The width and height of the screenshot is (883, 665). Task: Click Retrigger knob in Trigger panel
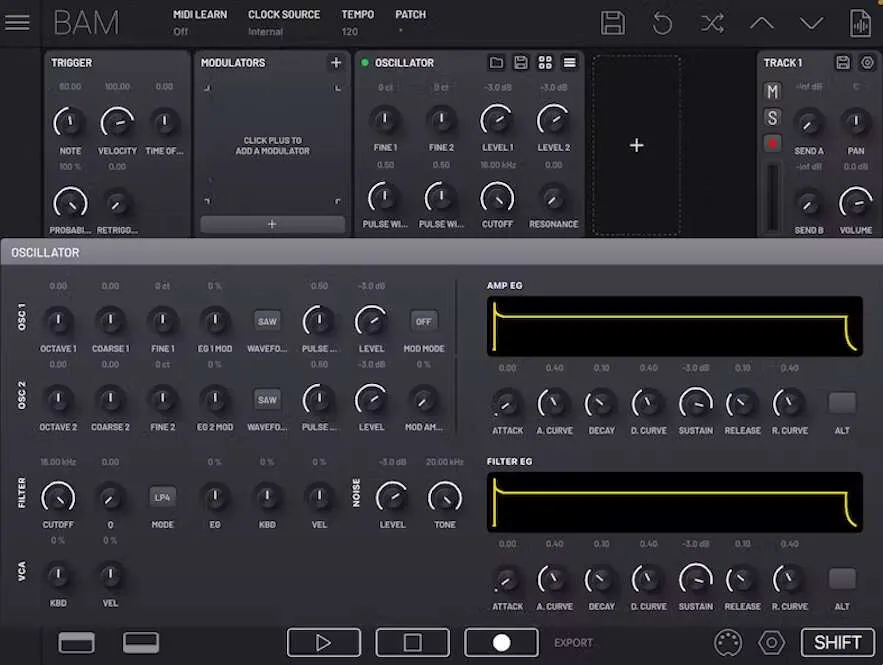pyautogui.click(x=117, y=204)
